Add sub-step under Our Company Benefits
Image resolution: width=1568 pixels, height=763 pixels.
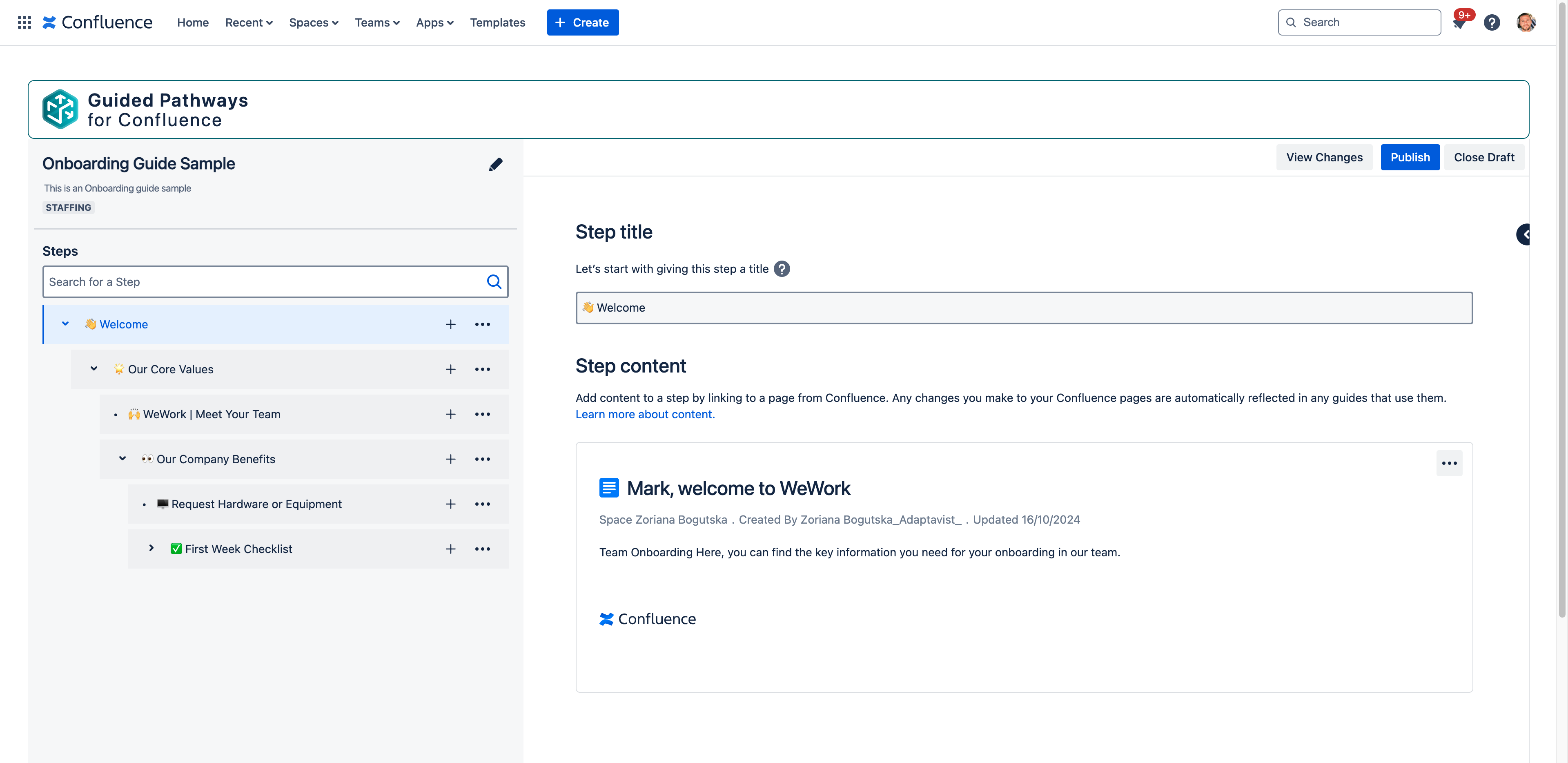point(450,459)
